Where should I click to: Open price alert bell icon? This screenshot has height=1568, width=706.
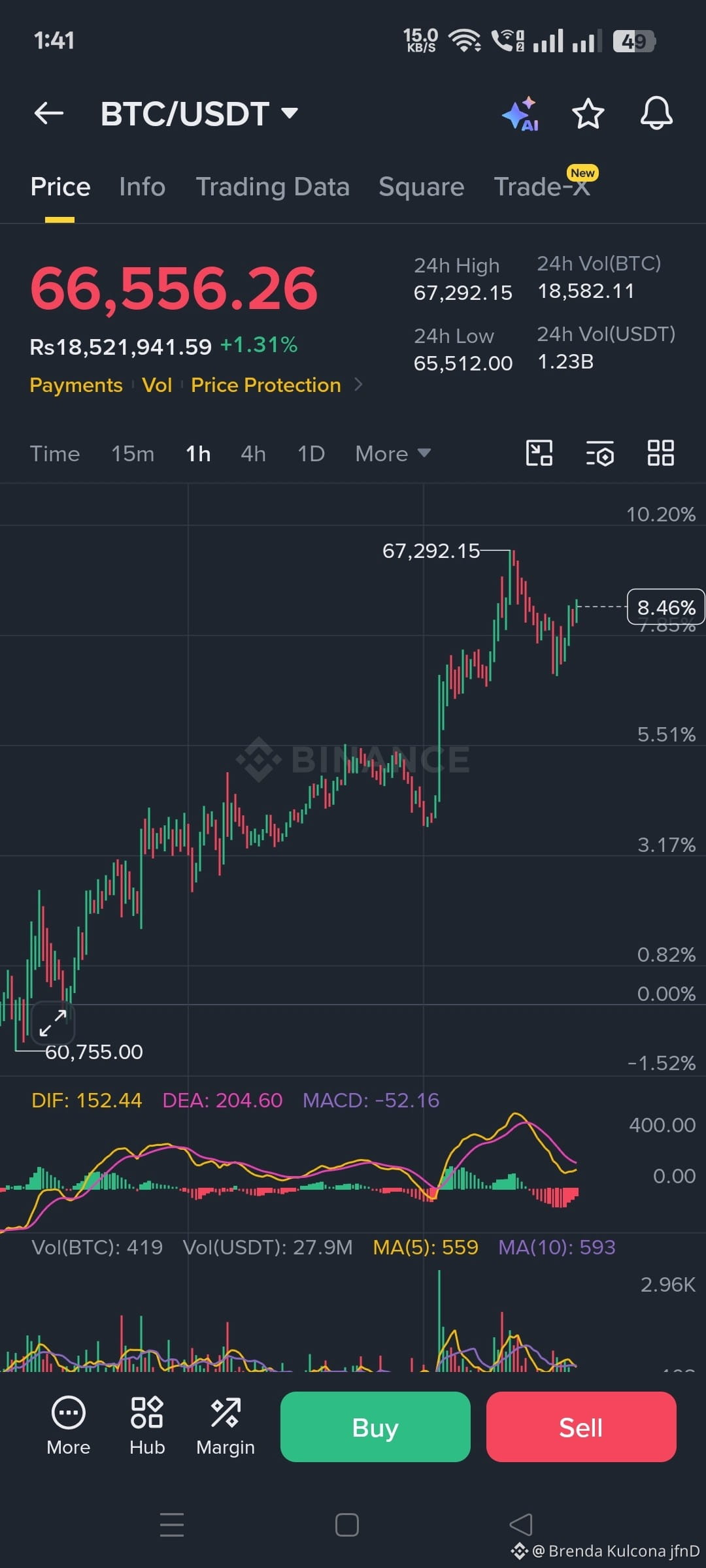656,114
